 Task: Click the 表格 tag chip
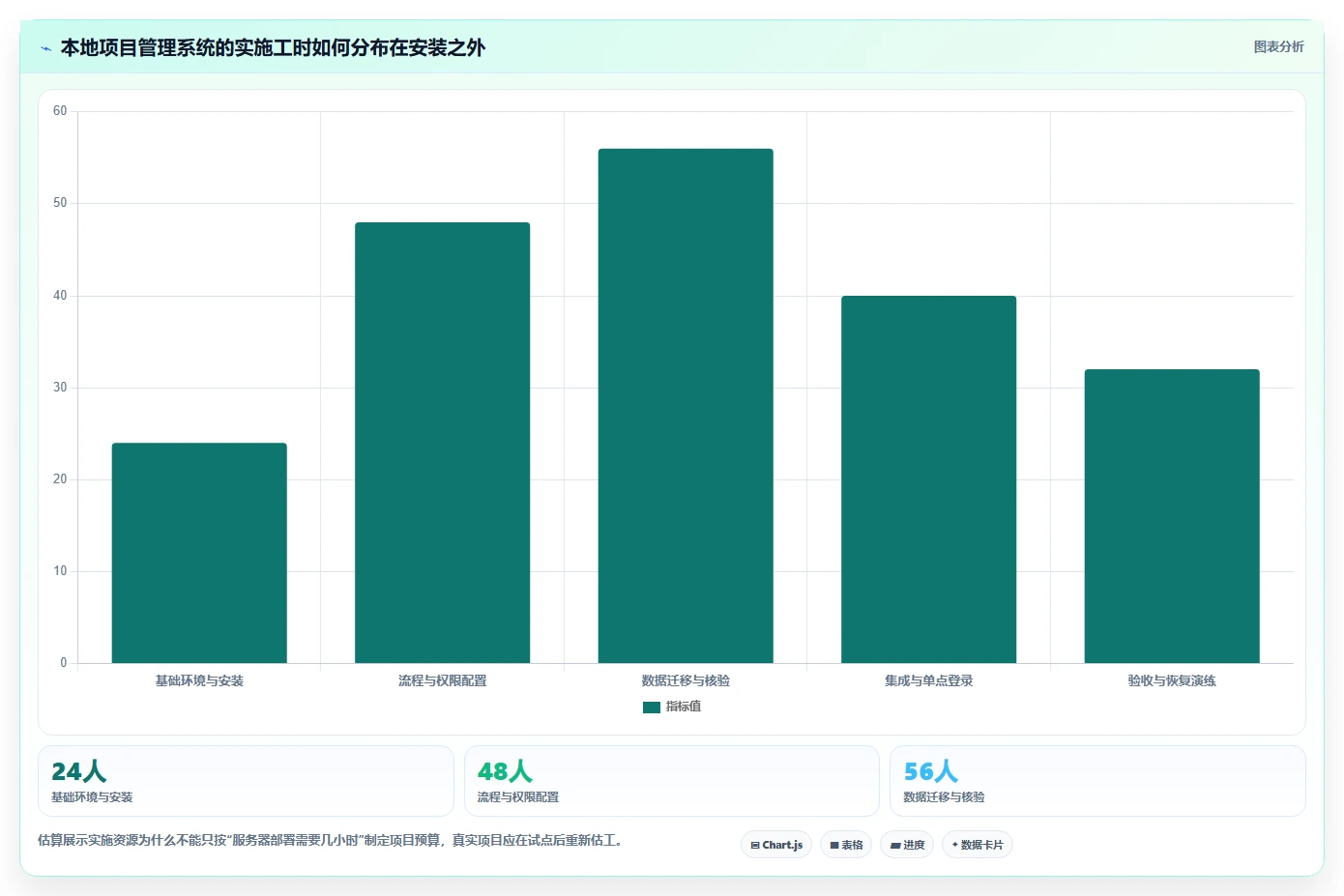(x=846, y=845)
